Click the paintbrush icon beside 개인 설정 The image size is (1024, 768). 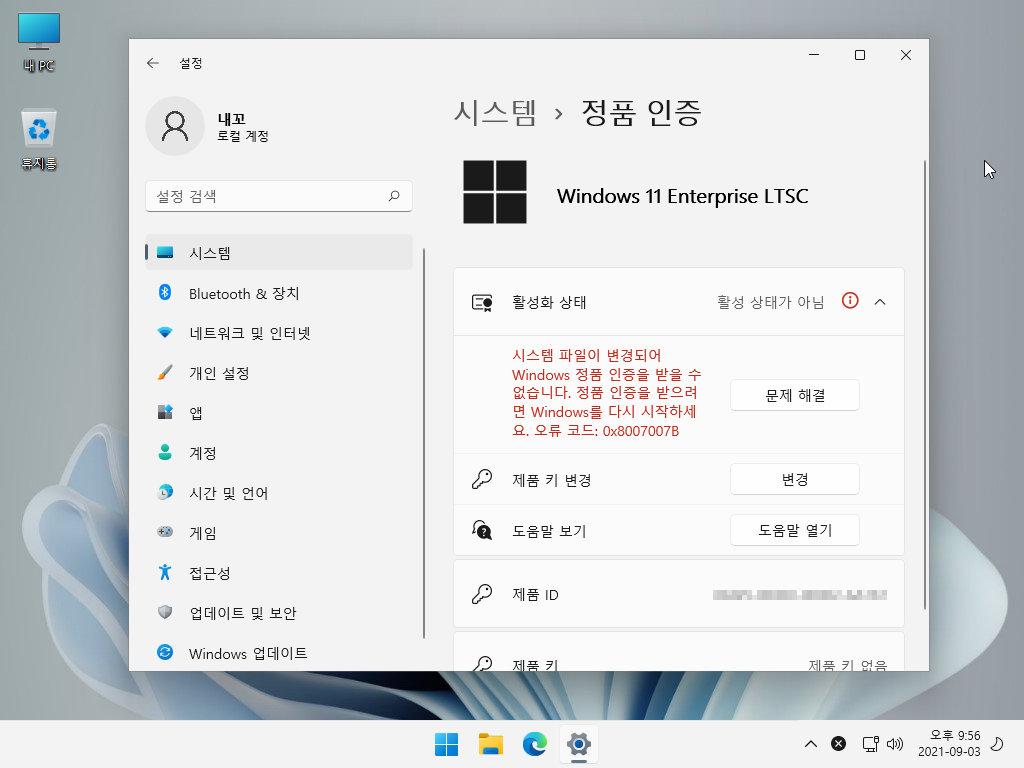[165, 373]
